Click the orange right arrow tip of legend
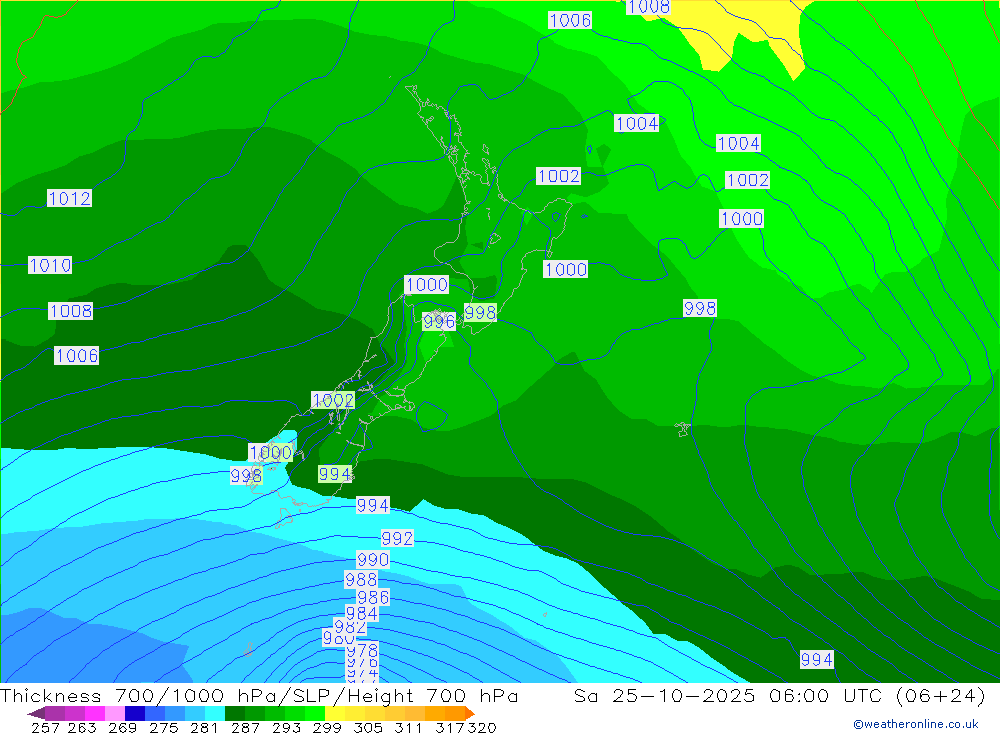The image size is (1000, 733). pyautogui.click(x=469, y=714)
